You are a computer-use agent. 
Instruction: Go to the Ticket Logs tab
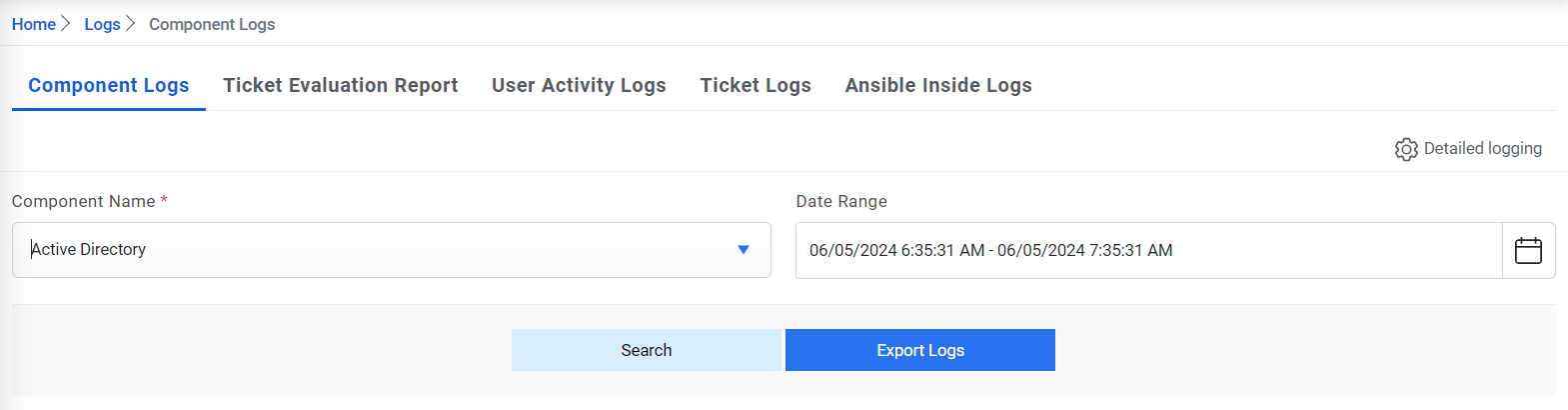[755, 86]
